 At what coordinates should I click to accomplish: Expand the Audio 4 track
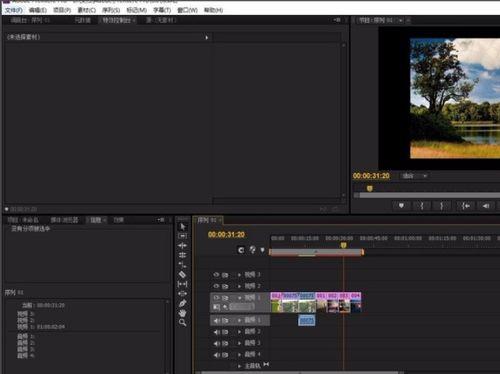[x=239, y=355]
